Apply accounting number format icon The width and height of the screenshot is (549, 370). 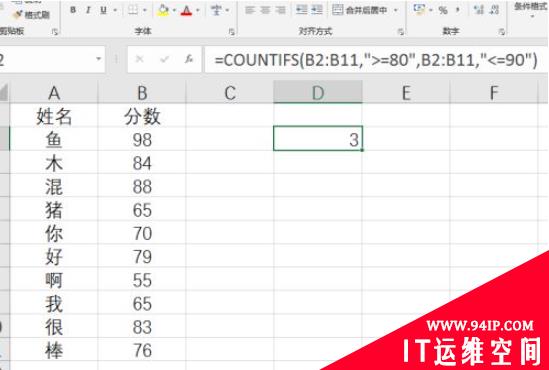point(419,9)
